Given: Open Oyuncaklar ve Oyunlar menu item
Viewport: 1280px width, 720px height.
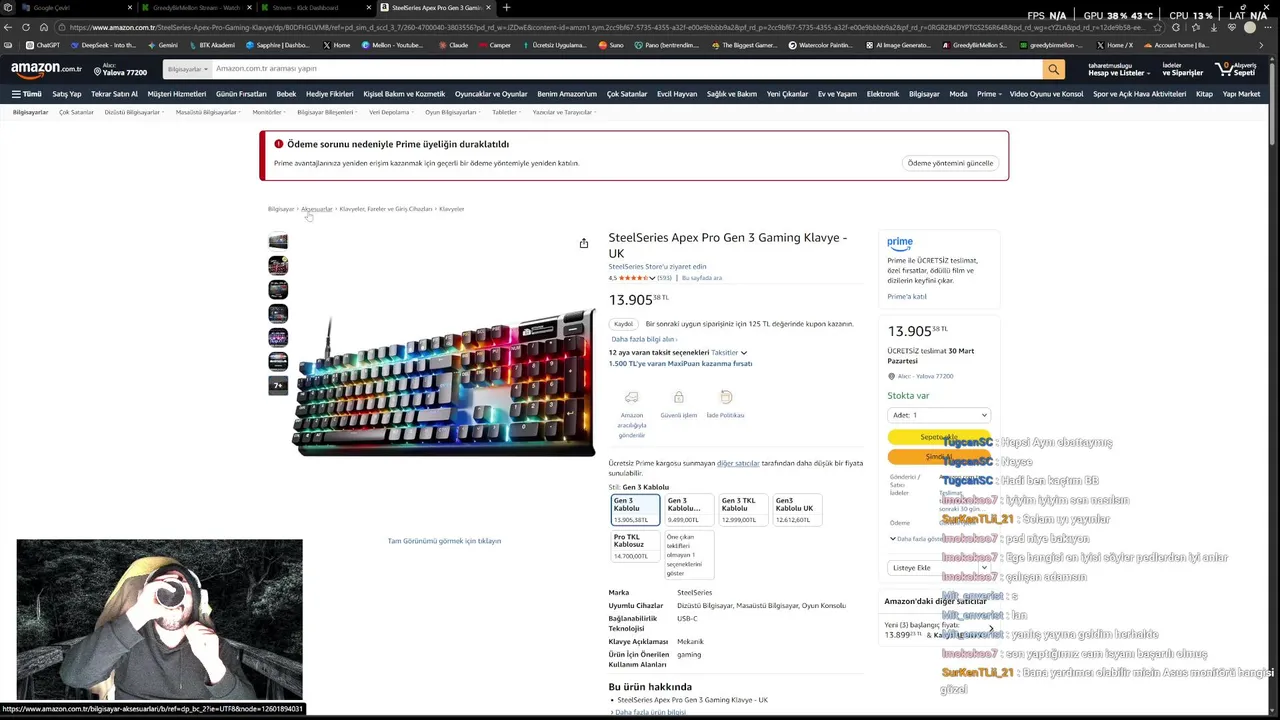Looking at the screenshot, I should [x=491, y=94].
